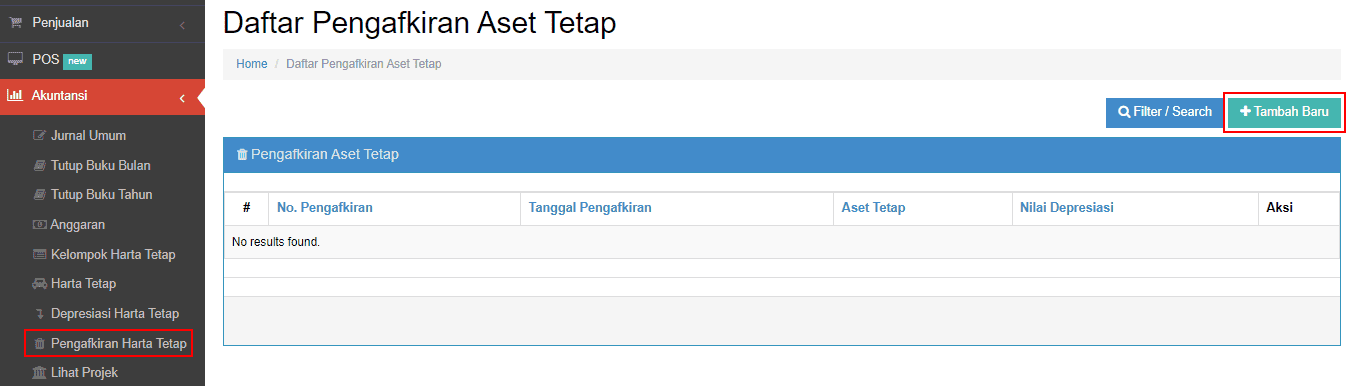Click the Akuntansi bar chart icon

click(x=15, y=96)
